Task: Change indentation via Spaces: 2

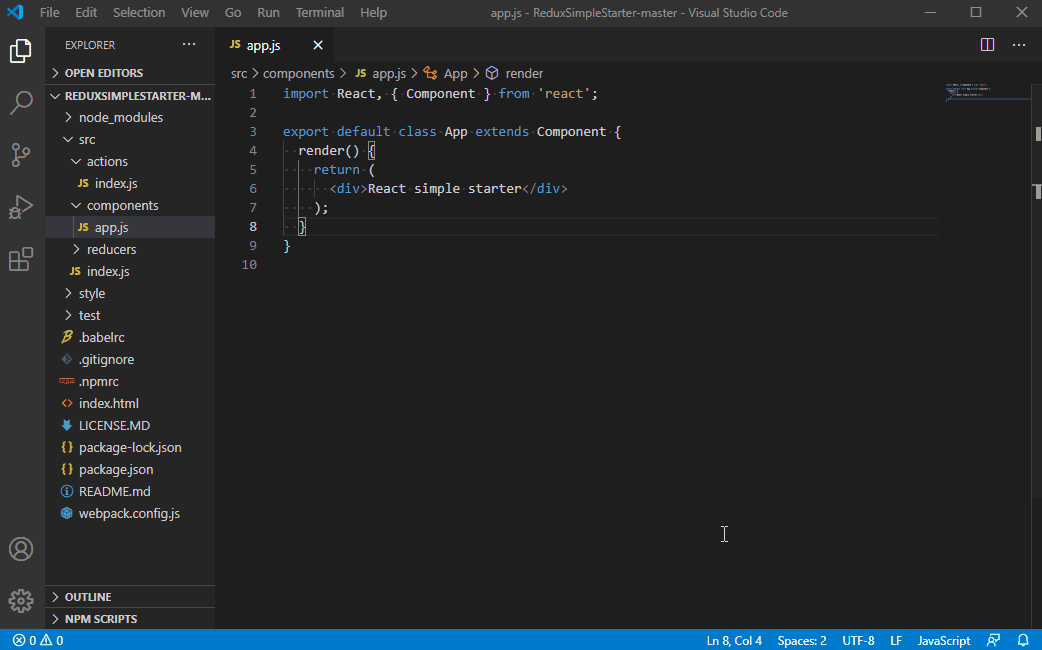Action: pos(802,640)
